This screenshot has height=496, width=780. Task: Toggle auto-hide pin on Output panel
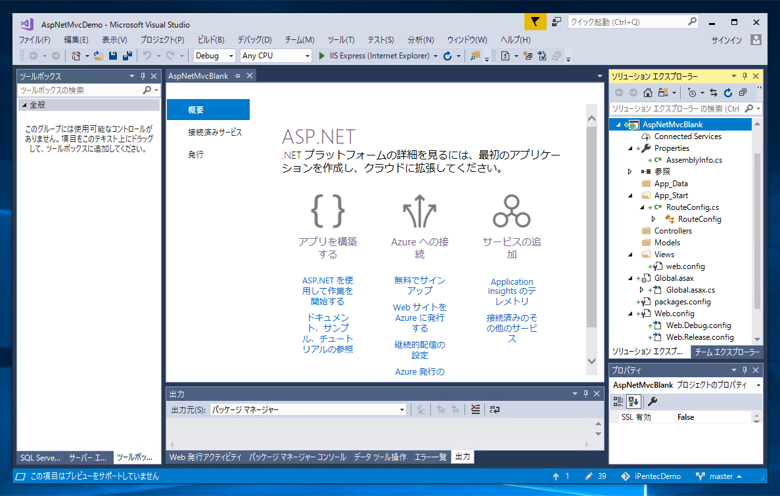tap(585, 394)
